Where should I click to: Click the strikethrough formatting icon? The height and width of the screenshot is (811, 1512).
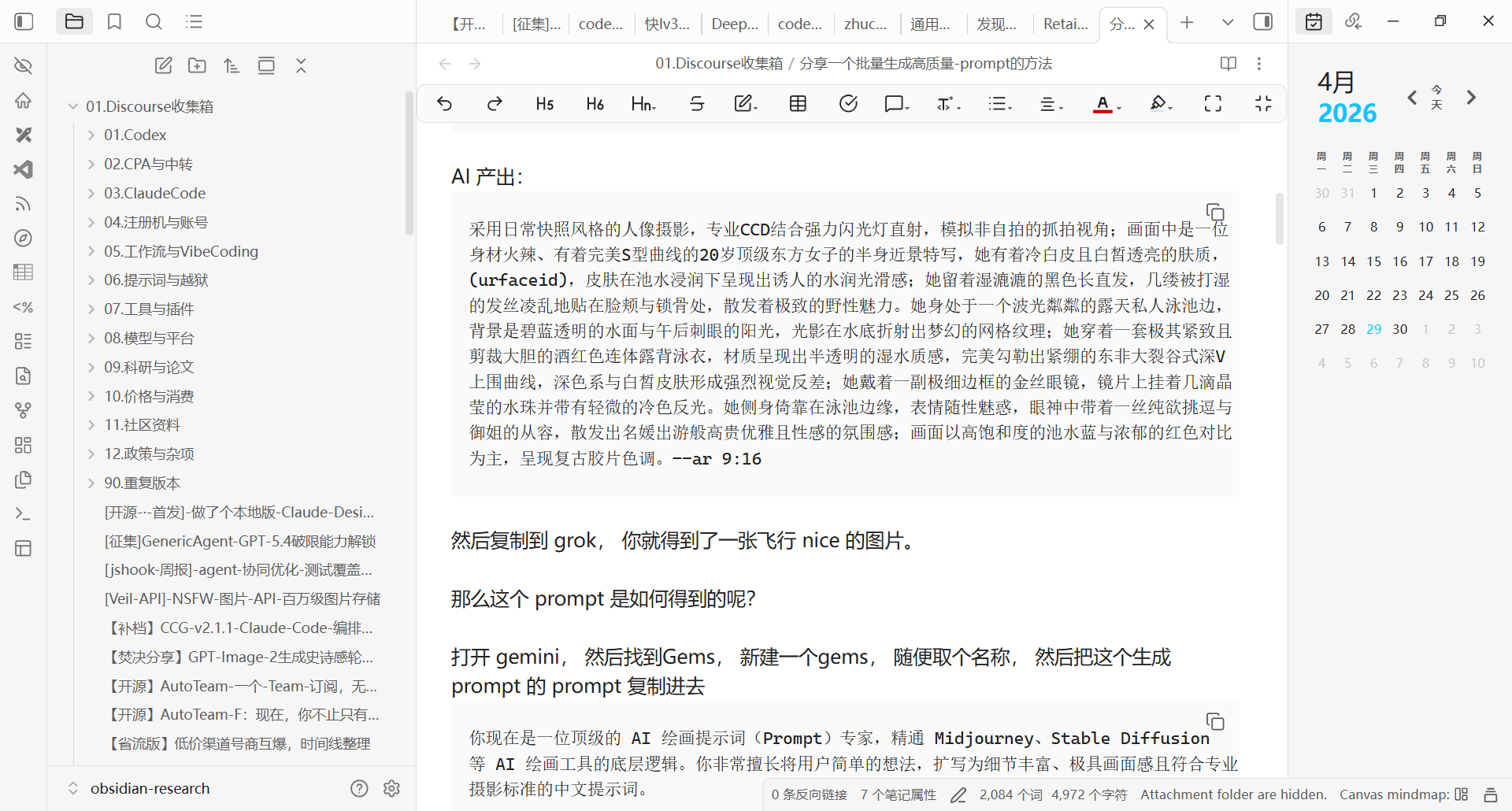tap(697, 104)
